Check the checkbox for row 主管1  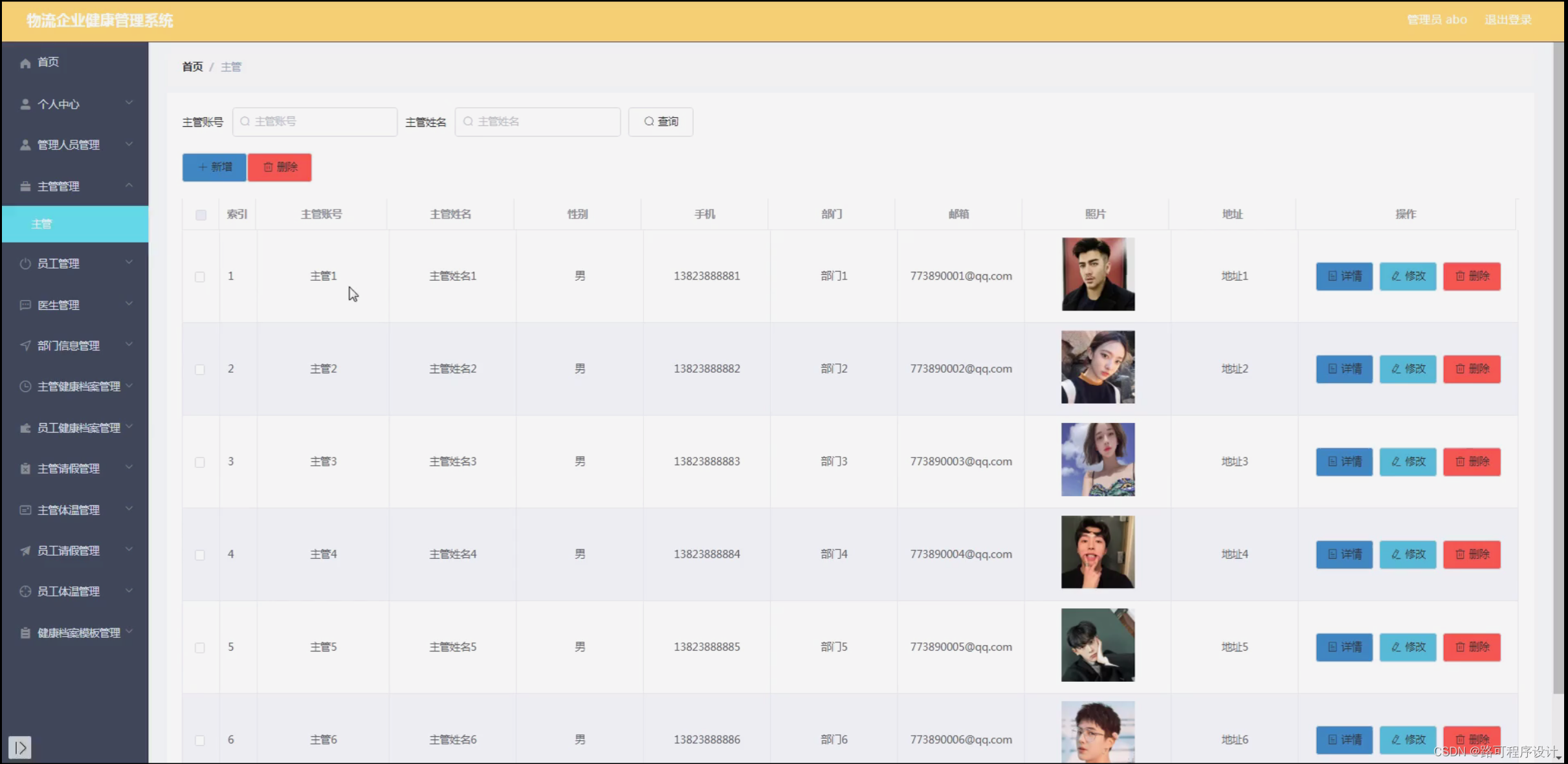[200, 277]
